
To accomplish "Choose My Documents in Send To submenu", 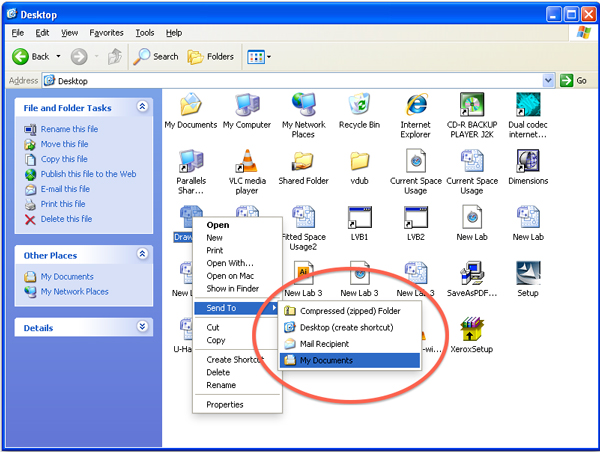I will [326, 360].
